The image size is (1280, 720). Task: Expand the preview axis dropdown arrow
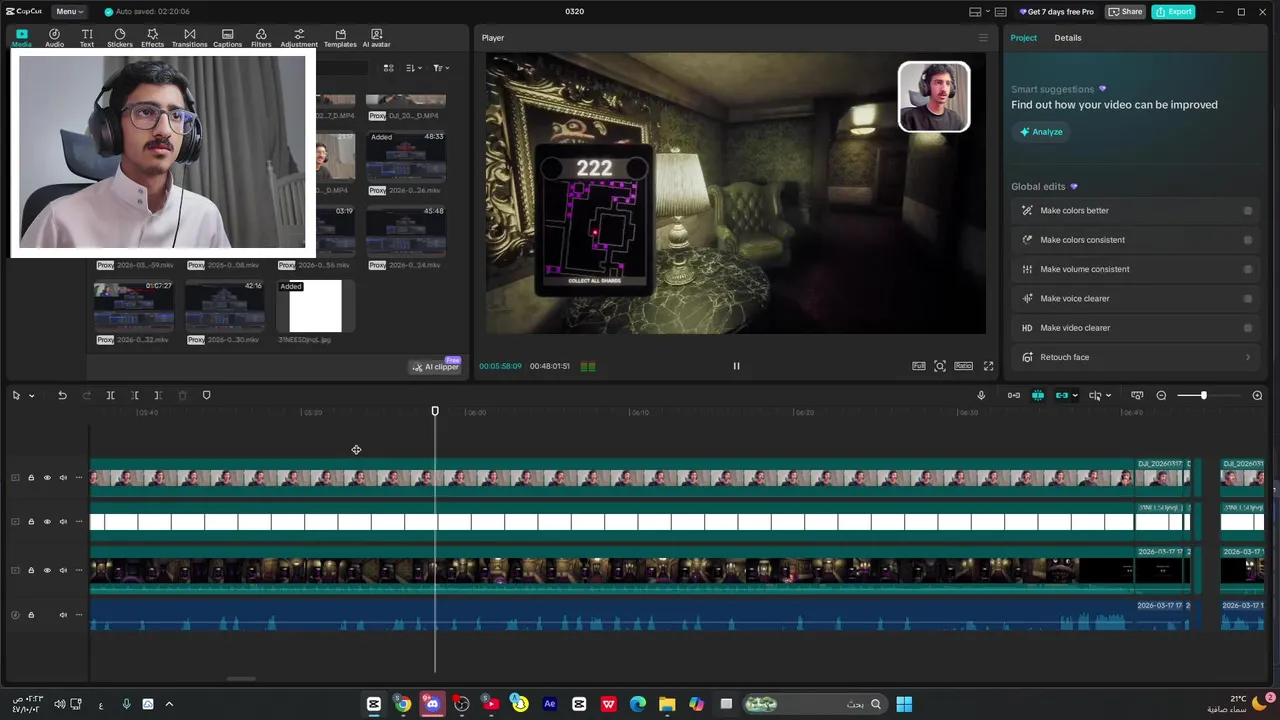[x=1108, y=396]
